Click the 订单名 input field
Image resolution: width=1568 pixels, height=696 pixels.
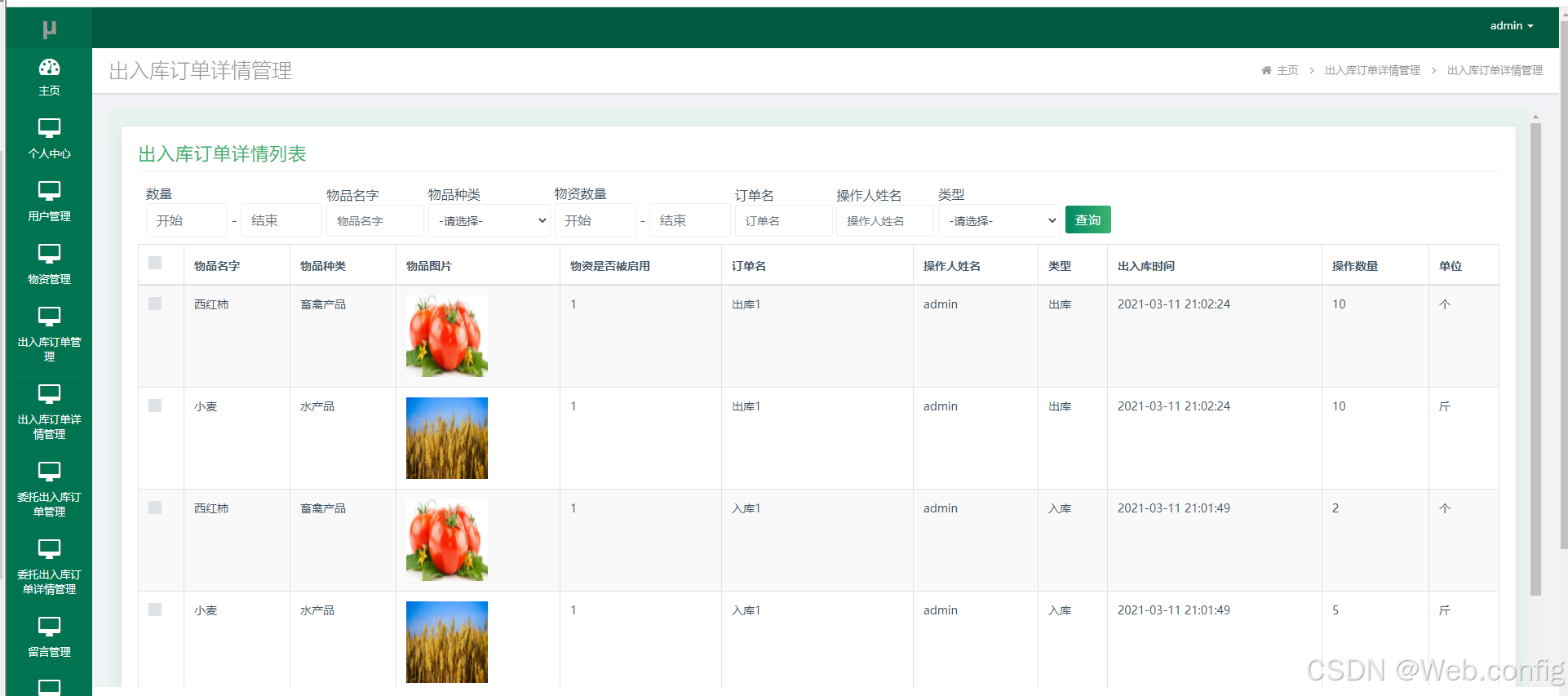783,220
